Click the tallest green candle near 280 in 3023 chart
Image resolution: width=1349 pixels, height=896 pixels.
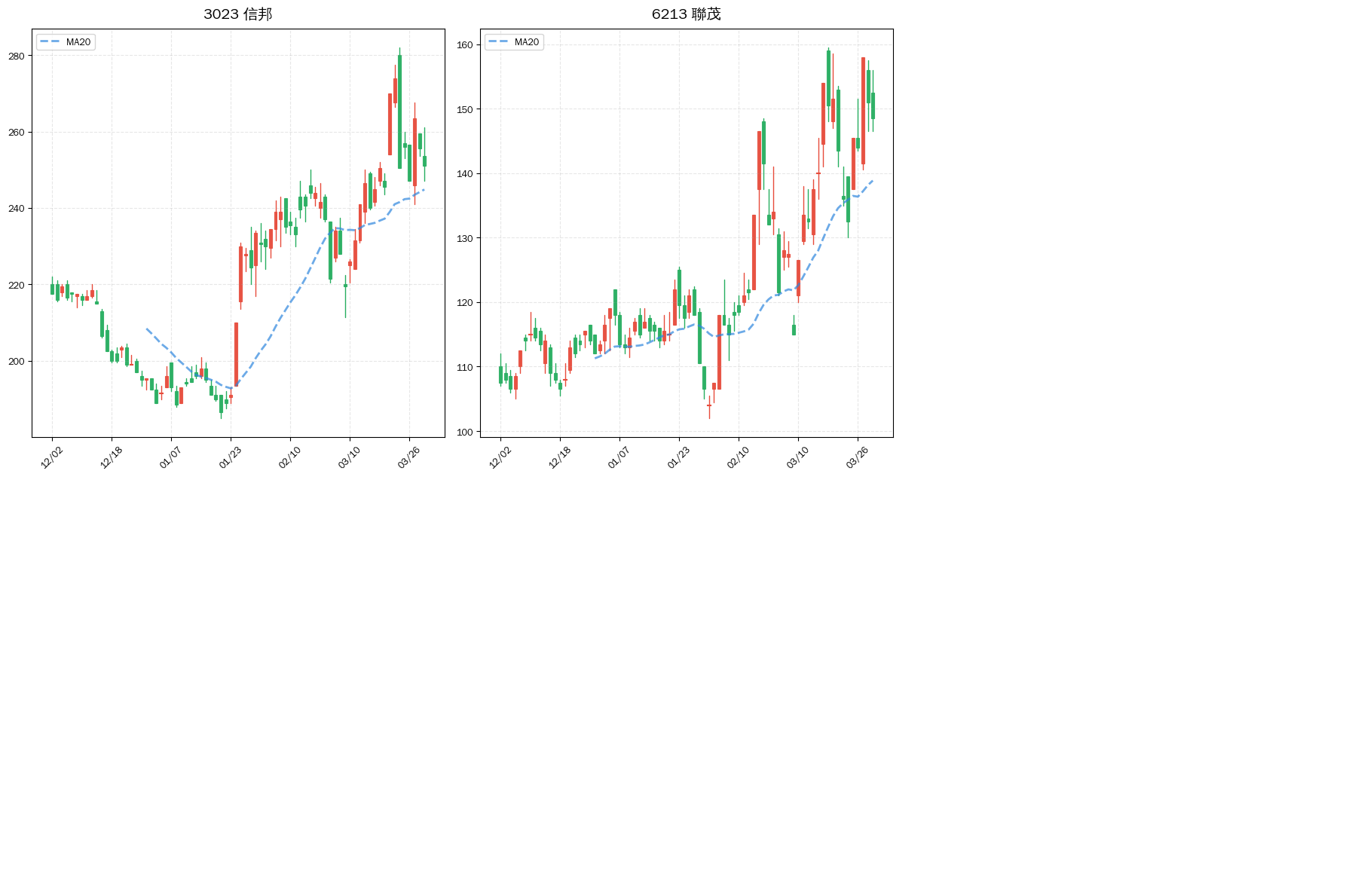click(399, 112)
